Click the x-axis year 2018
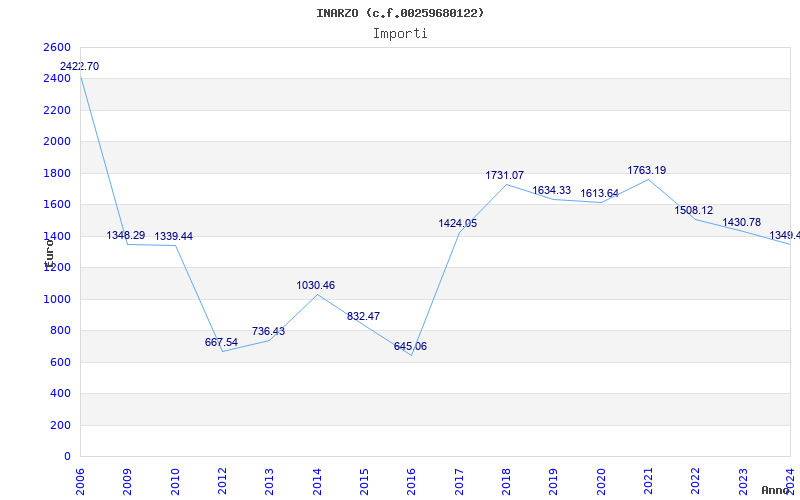This screenshot has width=800, height=500. point(506,481)
